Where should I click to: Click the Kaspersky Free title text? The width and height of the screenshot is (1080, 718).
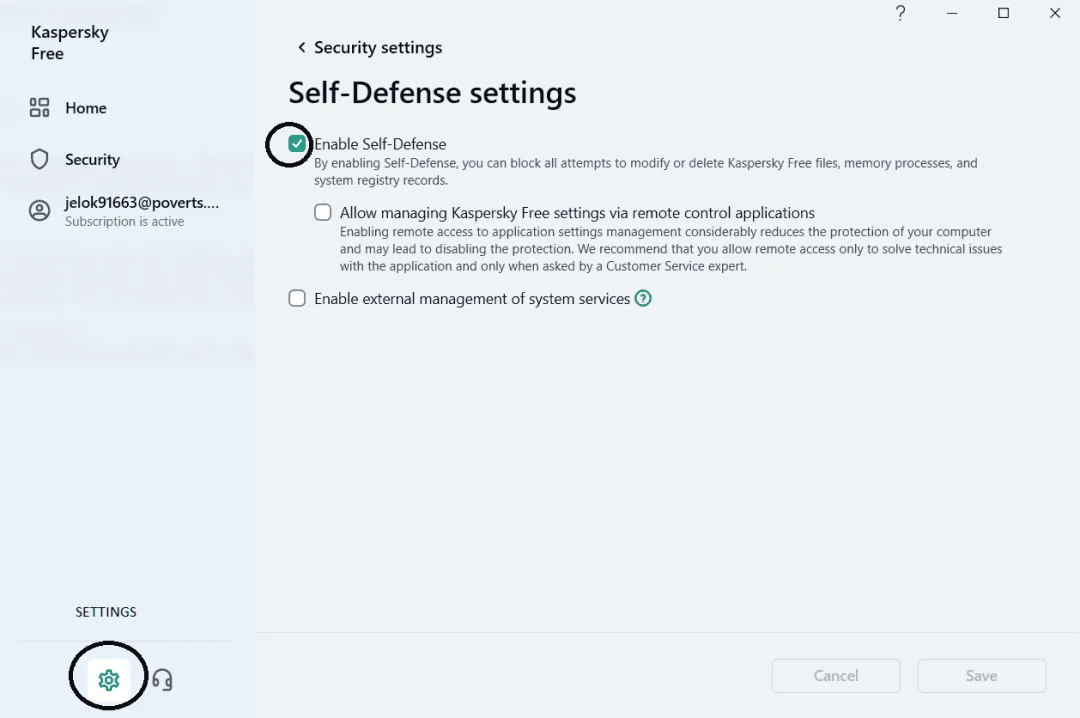coord(70,43)
